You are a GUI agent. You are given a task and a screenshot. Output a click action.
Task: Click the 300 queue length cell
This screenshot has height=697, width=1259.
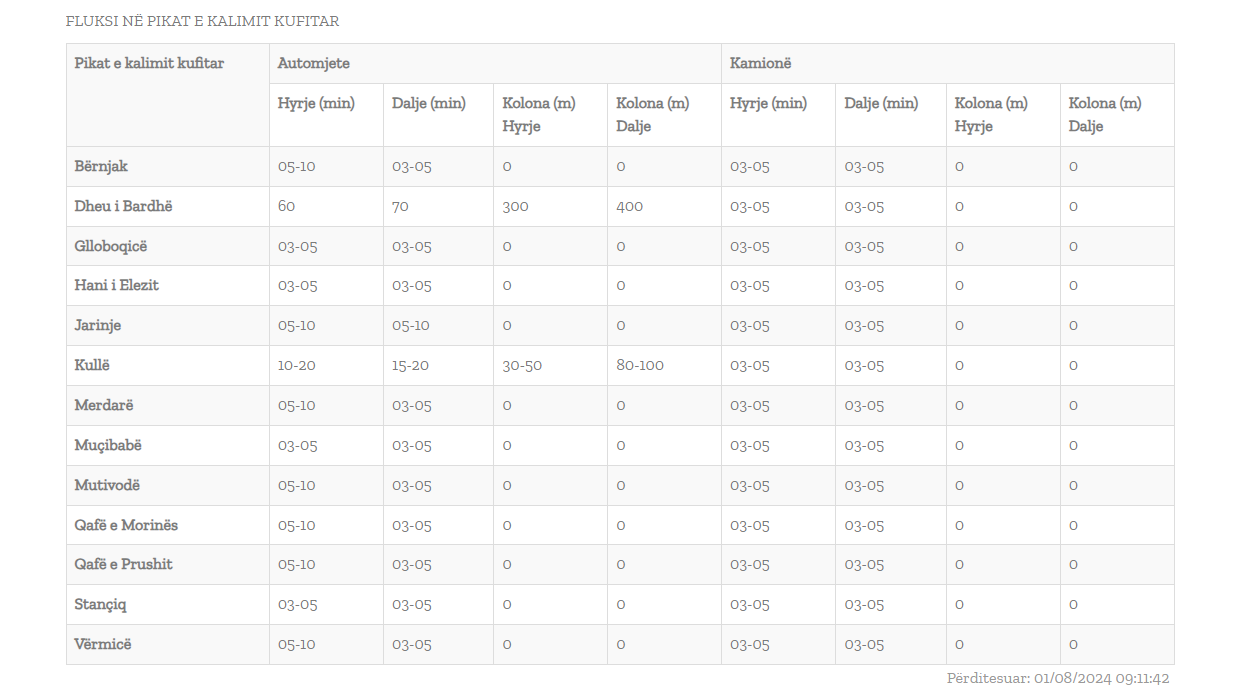(x=515, y=206)
